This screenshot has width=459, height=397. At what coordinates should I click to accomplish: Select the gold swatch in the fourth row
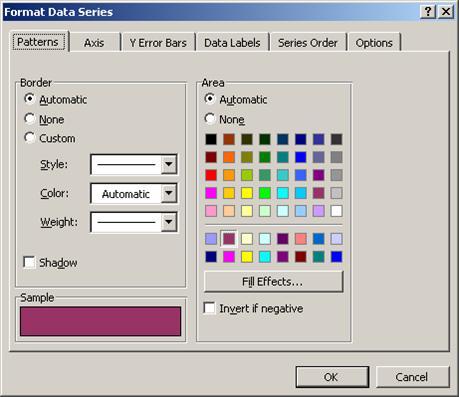point(229,193)
